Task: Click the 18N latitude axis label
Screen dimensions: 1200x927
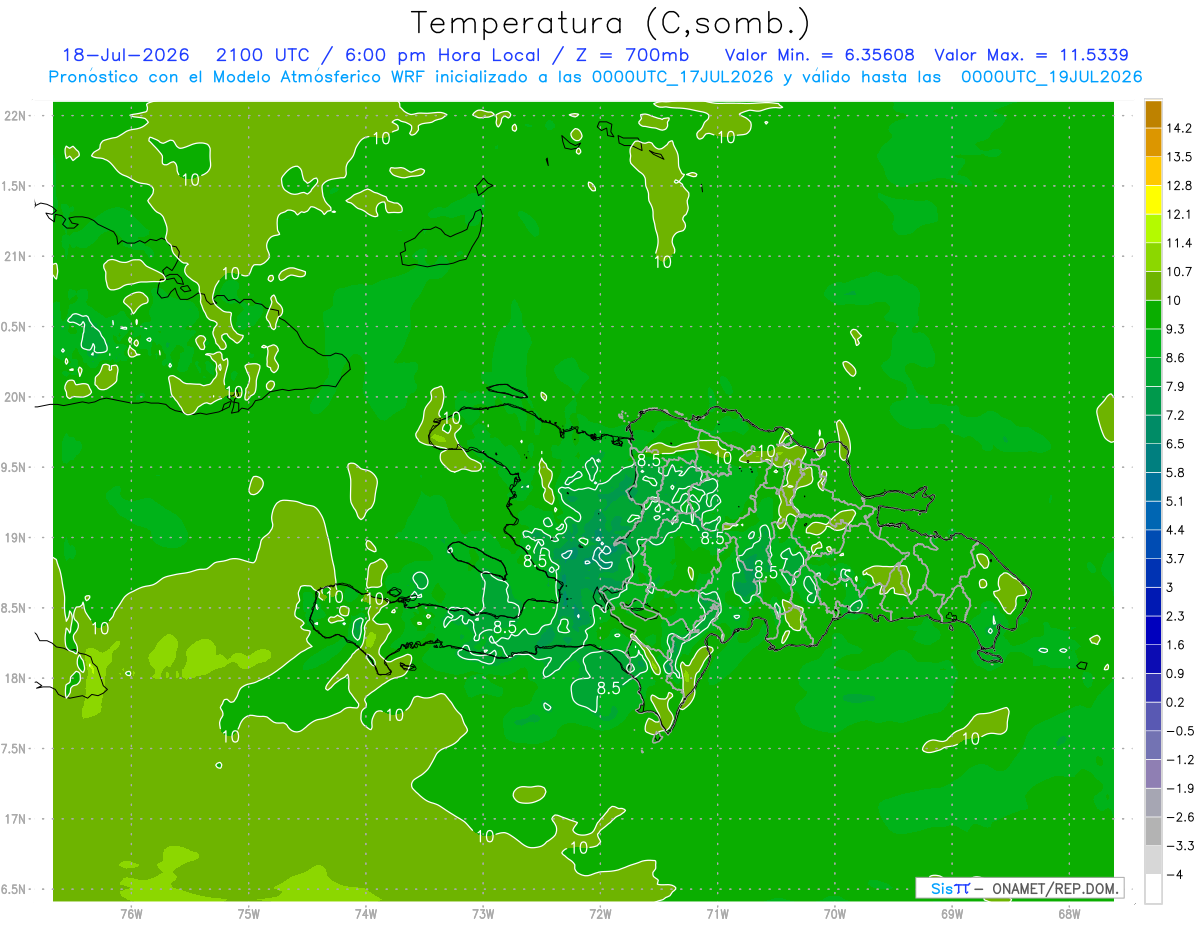Action: [14, 678]
